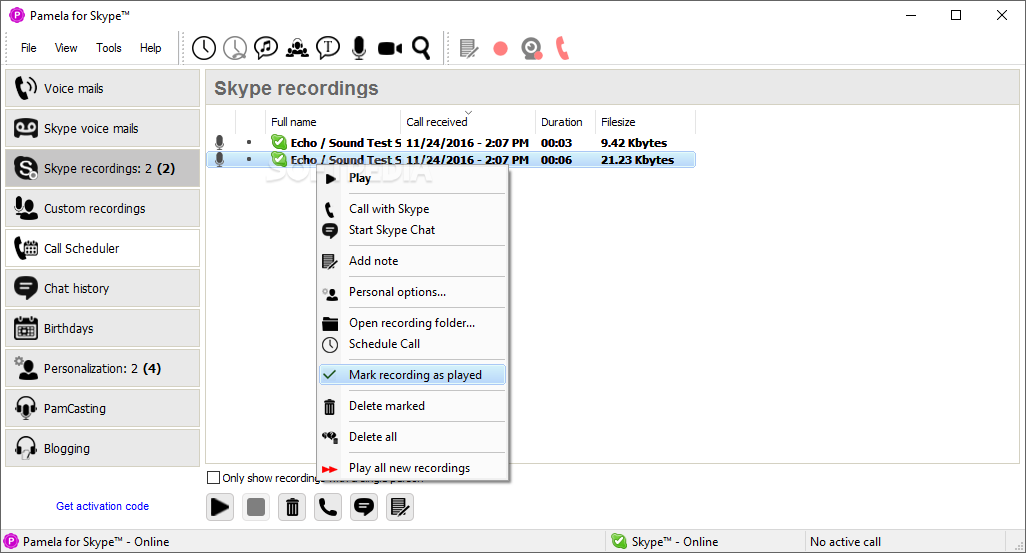
Task: Open the Personalization panel
Action: pyautogui.click(x=102, y=368)
